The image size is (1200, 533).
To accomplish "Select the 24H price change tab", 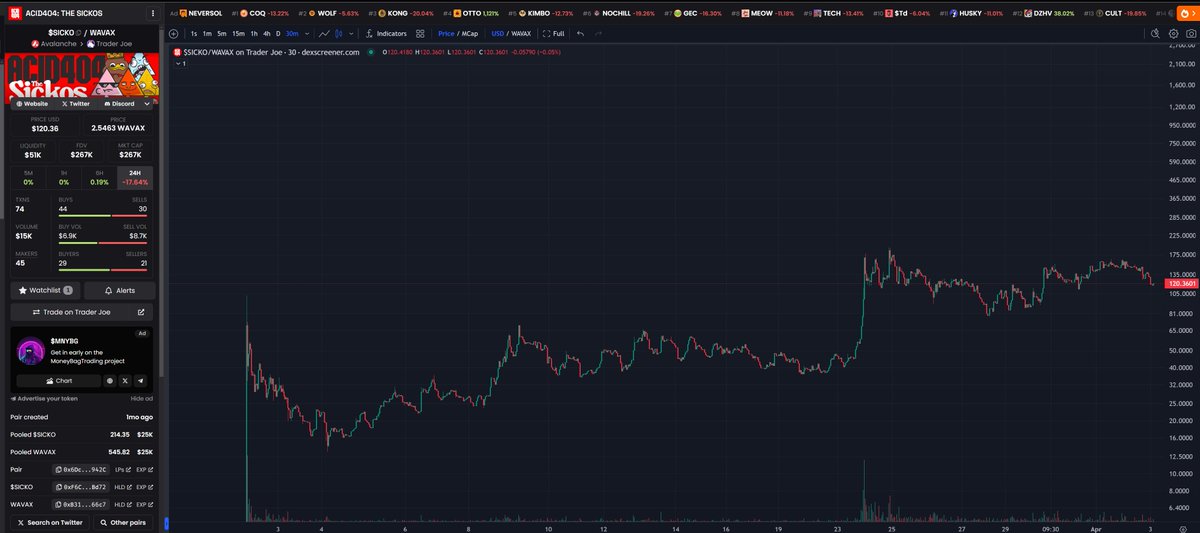I will click(x=136, y=177).
